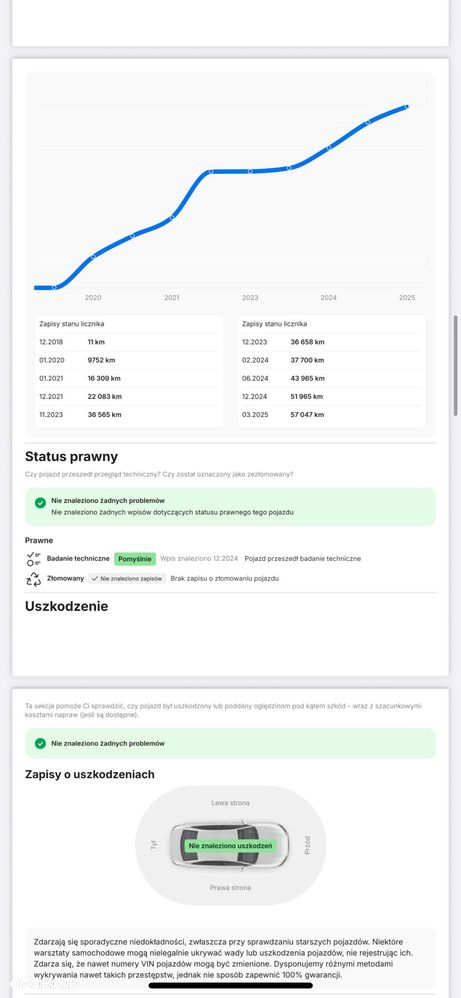
Task: Click the Lewa strona label
Action: tap(230, 803)
